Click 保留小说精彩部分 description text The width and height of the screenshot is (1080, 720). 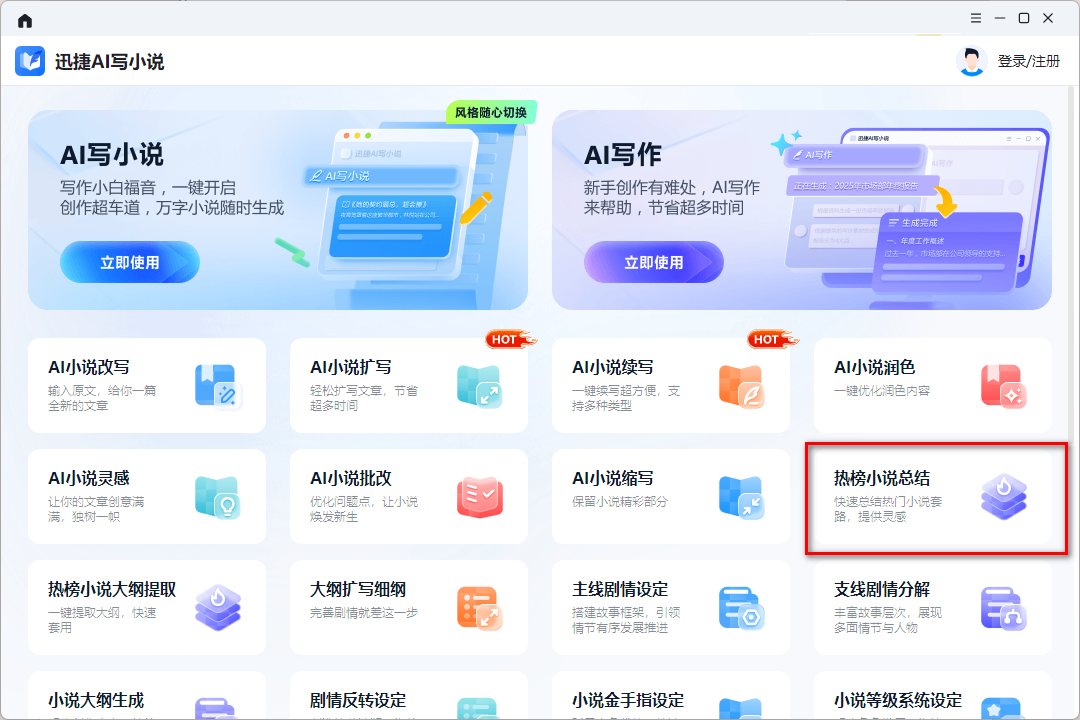point(620,502)
